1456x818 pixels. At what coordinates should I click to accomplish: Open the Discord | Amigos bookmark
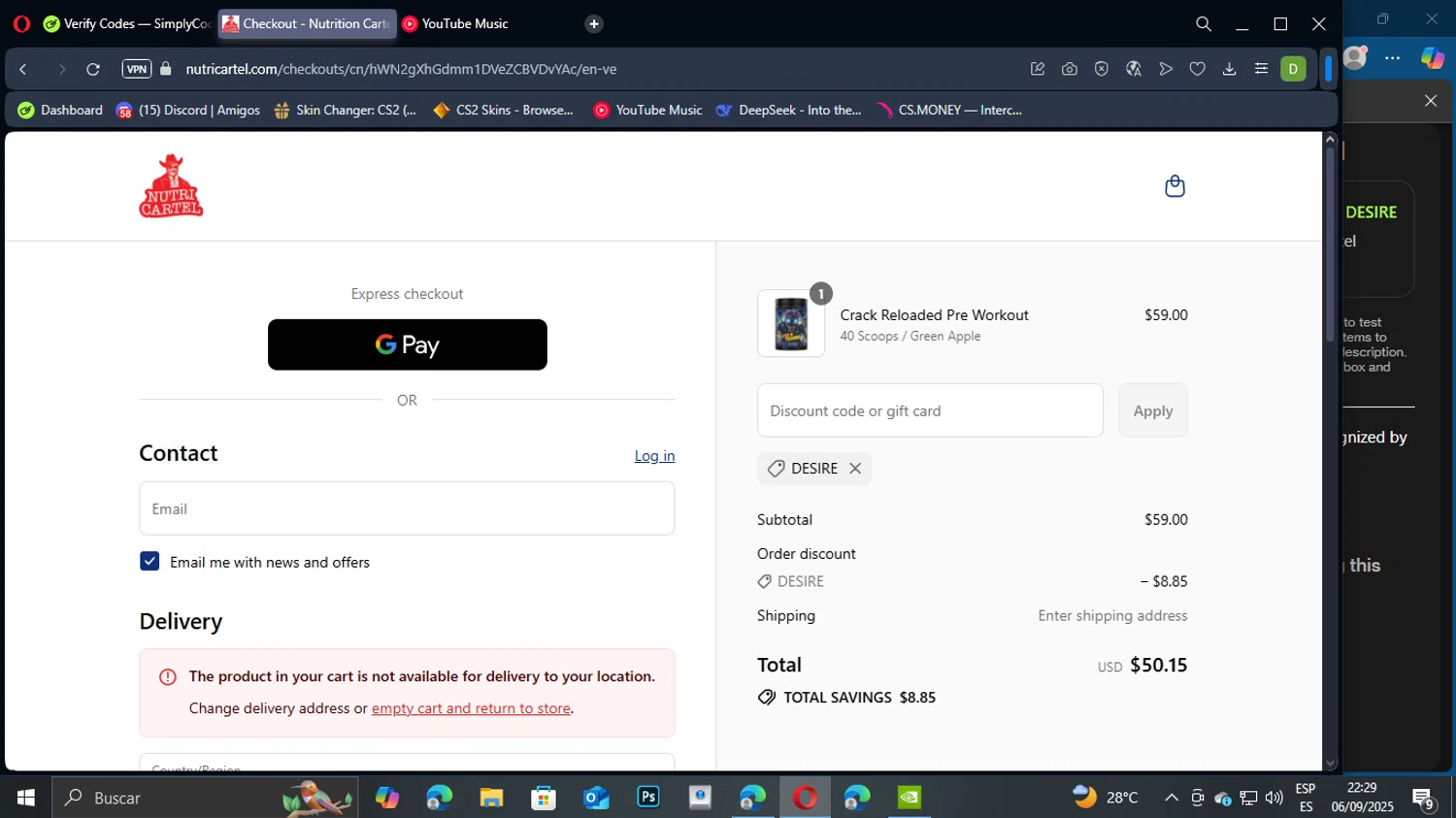[188, 110]
